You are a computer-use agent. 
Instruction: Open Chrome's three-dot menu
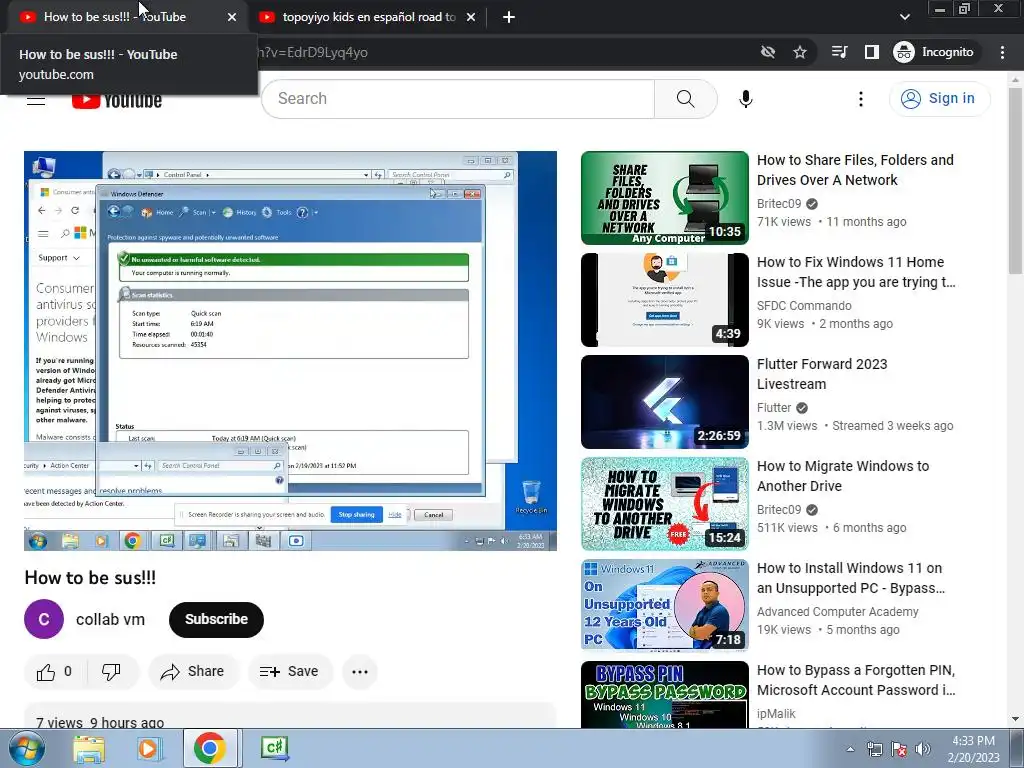click(1002, 52)
